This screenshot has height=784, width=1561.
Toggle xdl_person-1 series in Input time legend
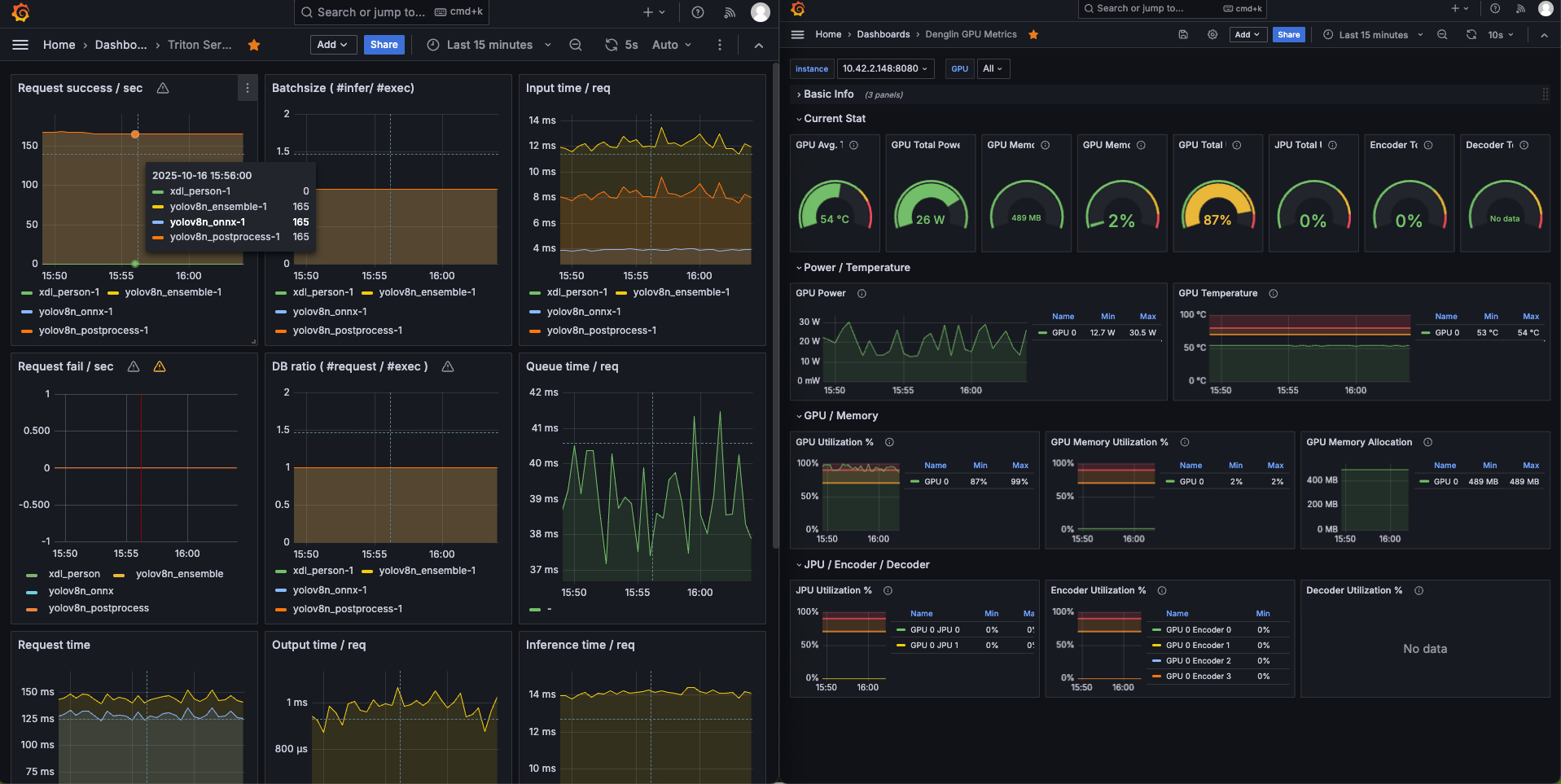click(x=577, y=292)
